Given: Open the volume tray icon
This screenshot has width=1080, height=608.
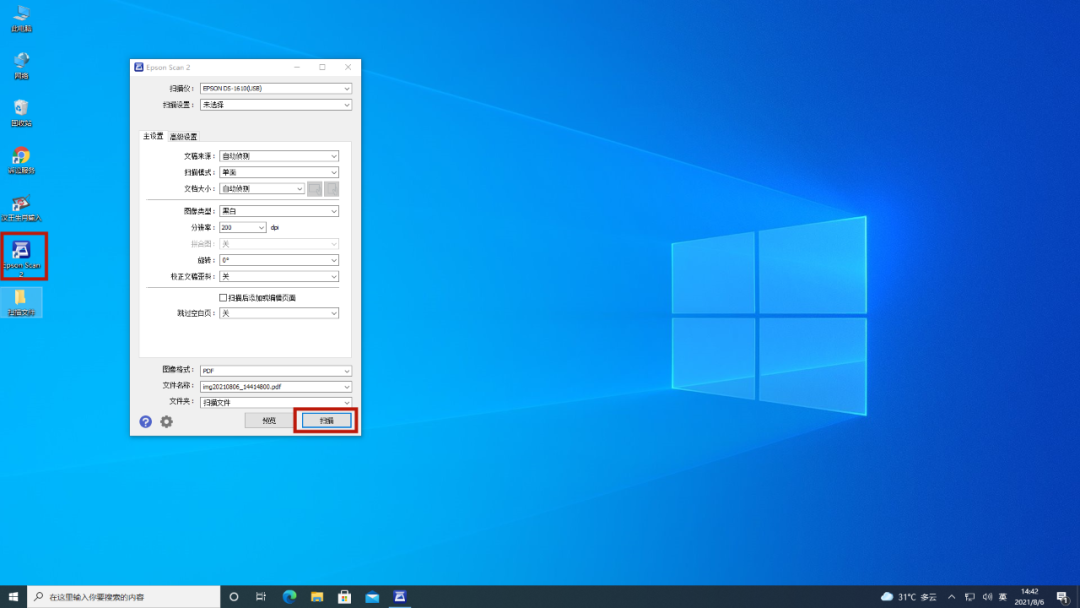Looking at the screenshot, I should click(987, 596).
